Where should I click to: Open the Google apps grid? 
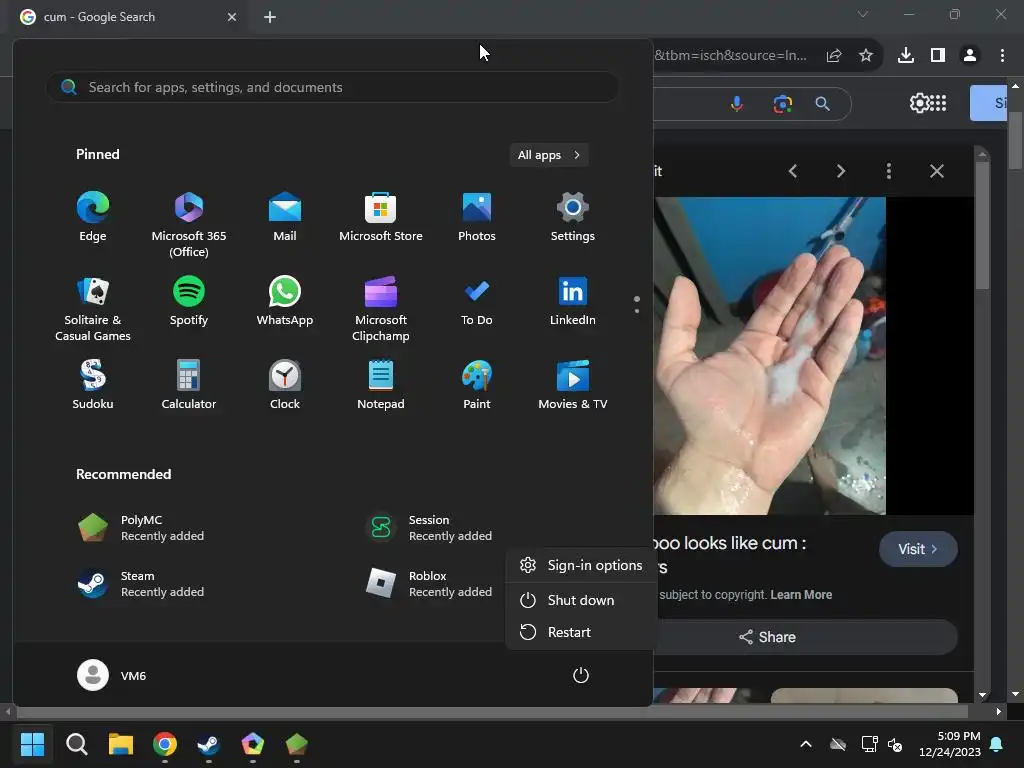[938, 103]
